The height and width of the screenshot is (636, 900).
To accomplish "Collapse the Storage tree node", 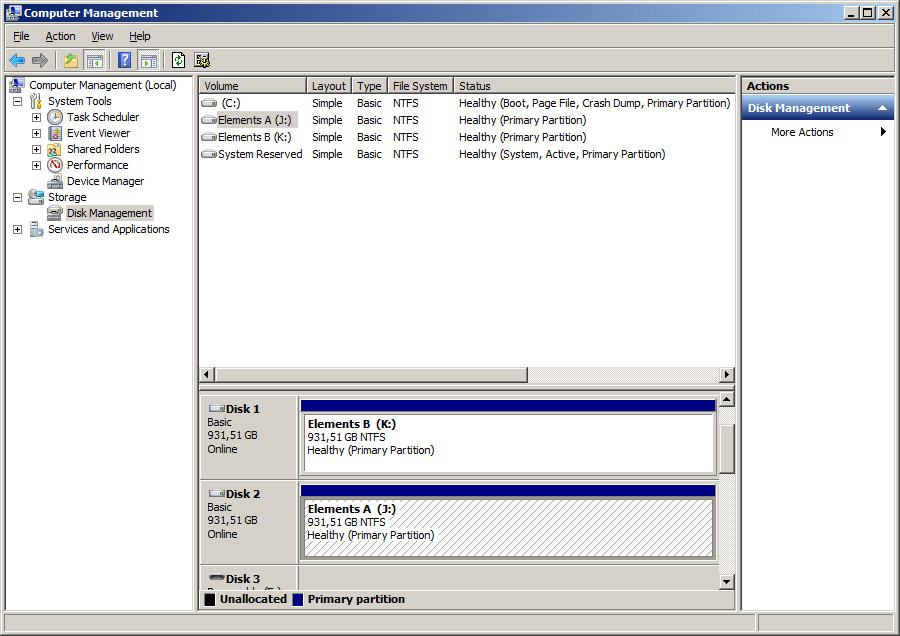I will [x=18, y=197].
